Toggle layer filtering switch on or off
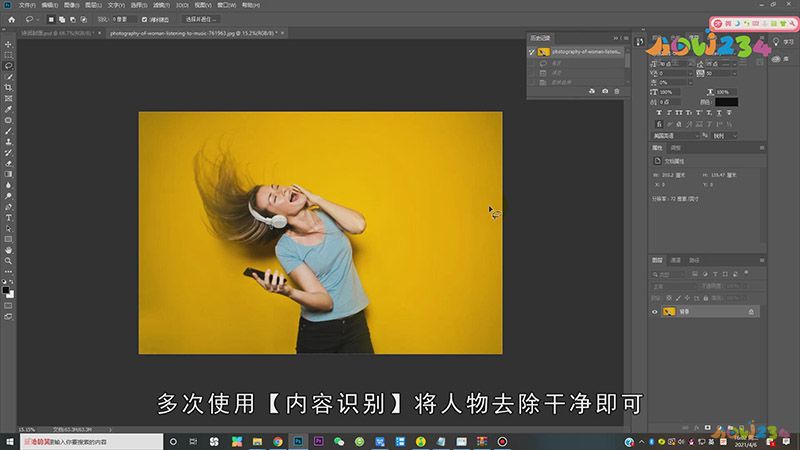 click(x=746, y=273)
